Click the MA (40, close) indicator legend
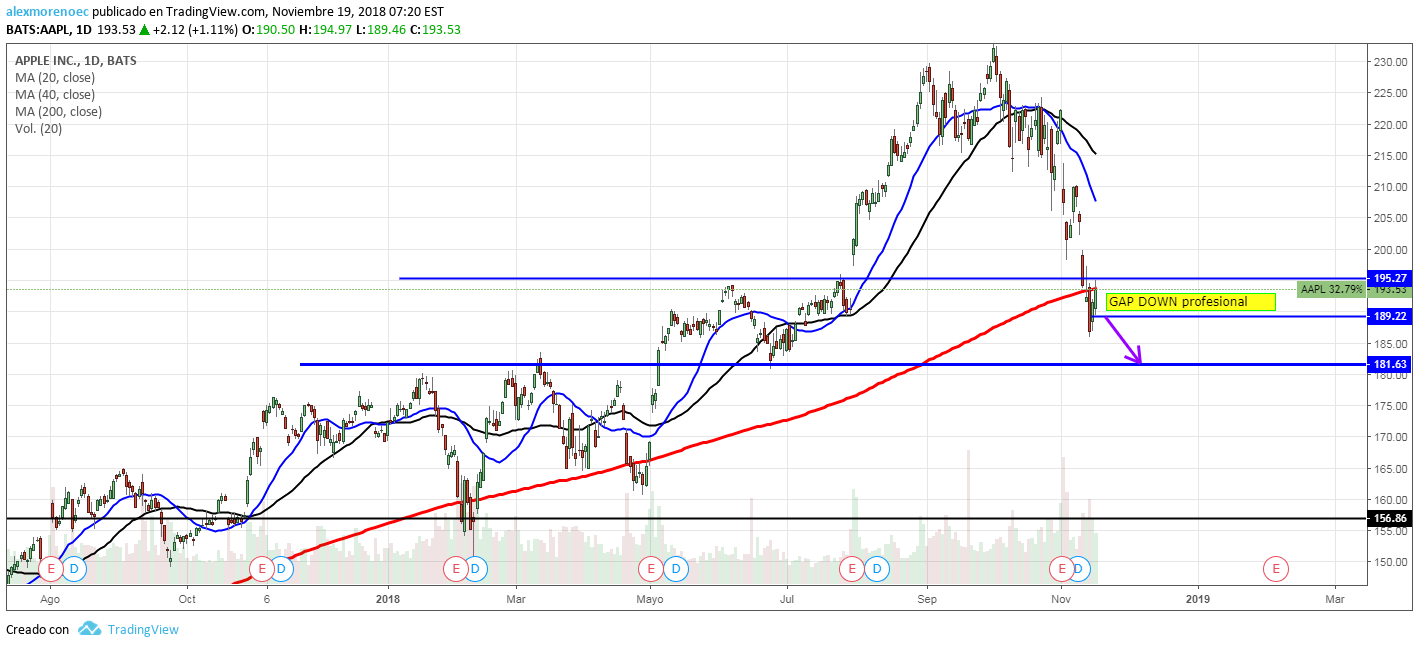 (55, 95)
